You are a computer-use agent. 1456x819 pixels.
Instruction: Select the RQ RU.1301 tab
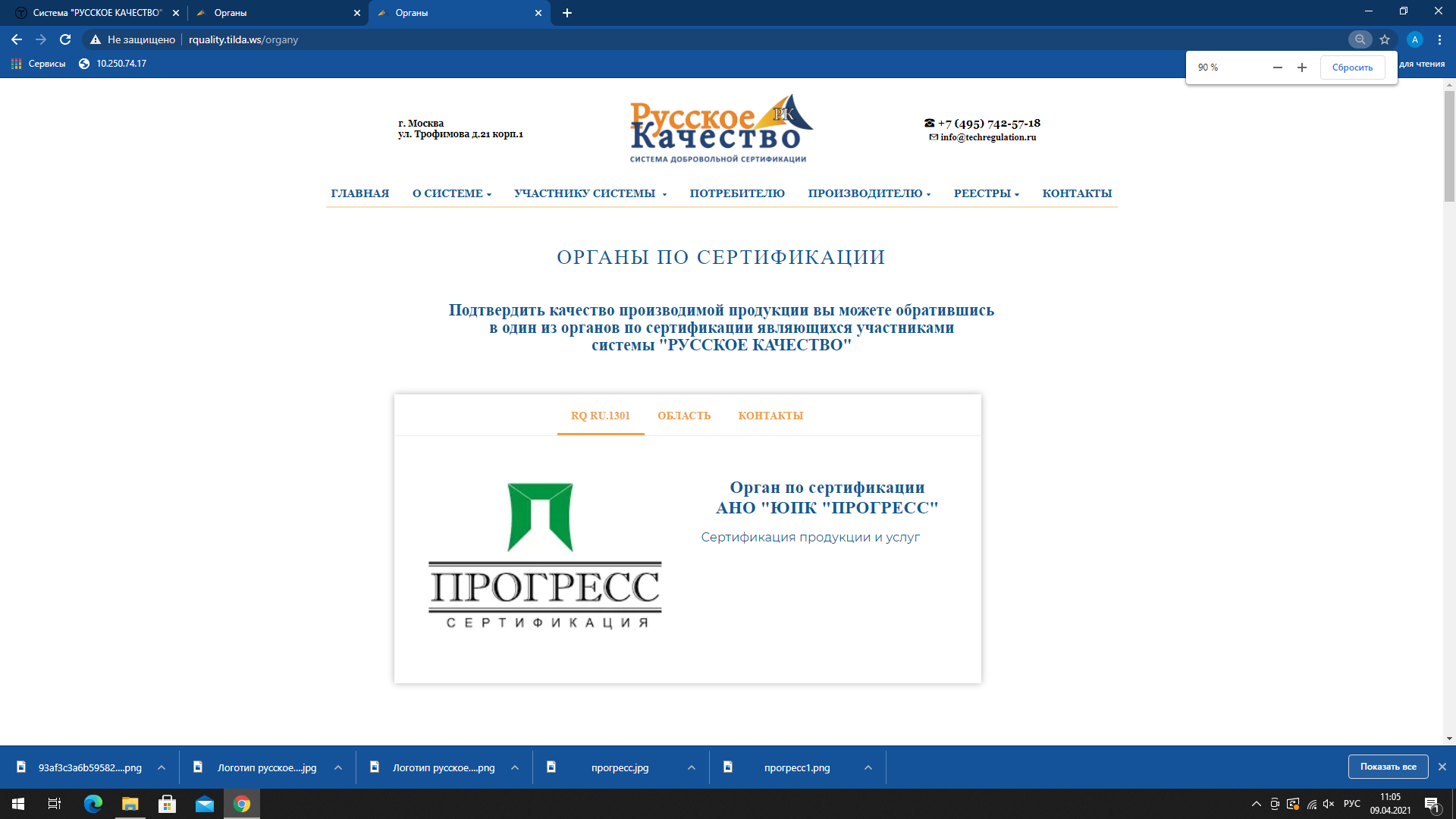[x=601, y=416]
